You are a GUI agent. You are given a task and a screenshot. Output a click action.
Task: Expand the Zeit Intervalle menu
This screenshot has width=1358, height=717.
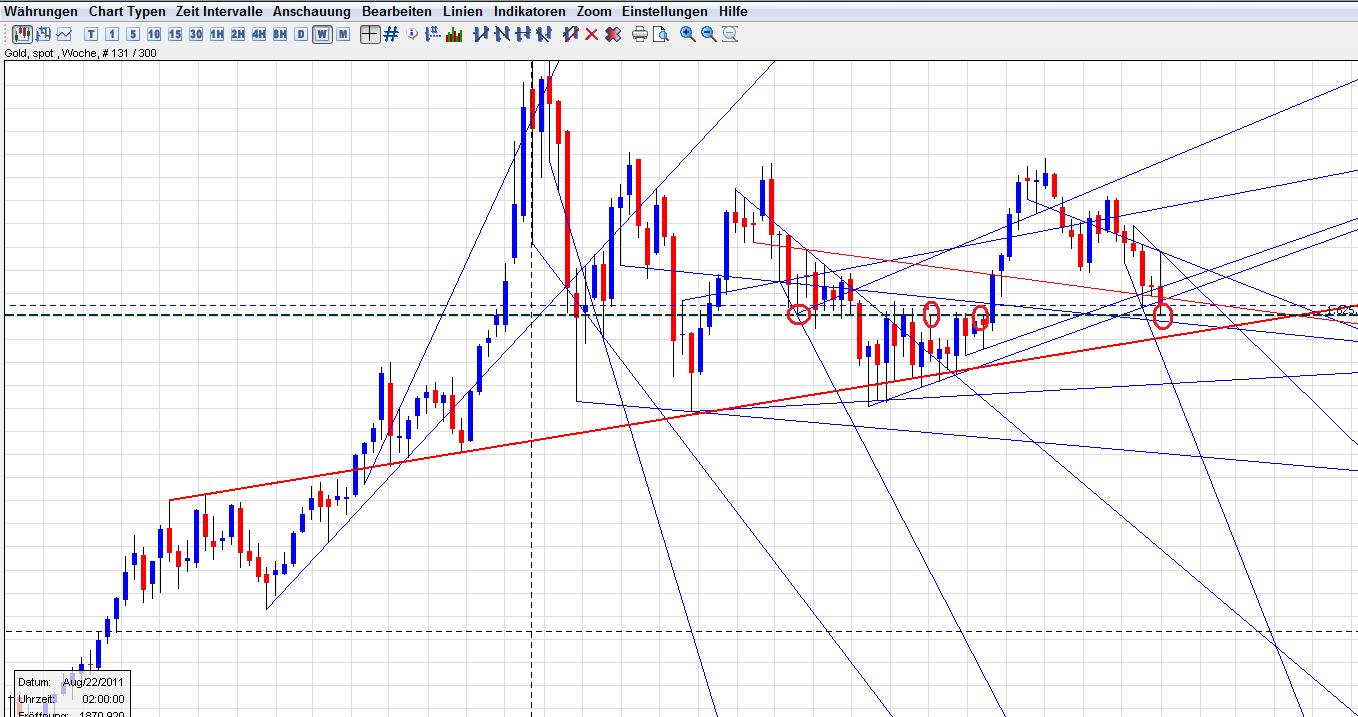(217, 11)
